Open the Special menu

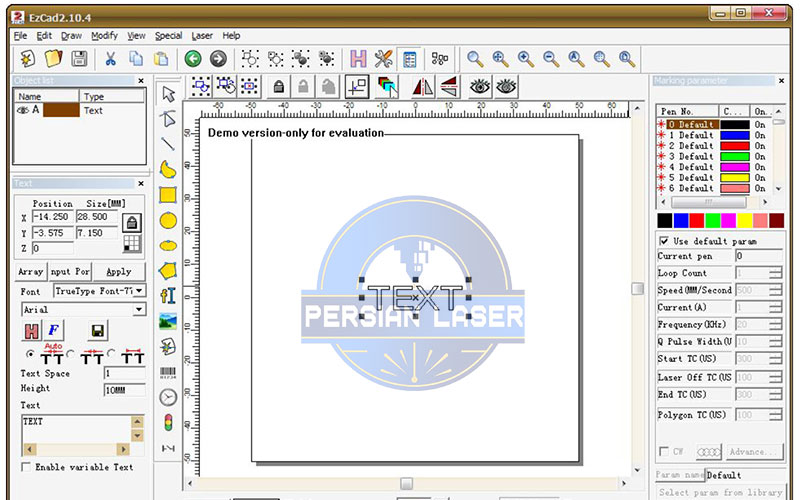pyautogui.click(x=168, y=36)
